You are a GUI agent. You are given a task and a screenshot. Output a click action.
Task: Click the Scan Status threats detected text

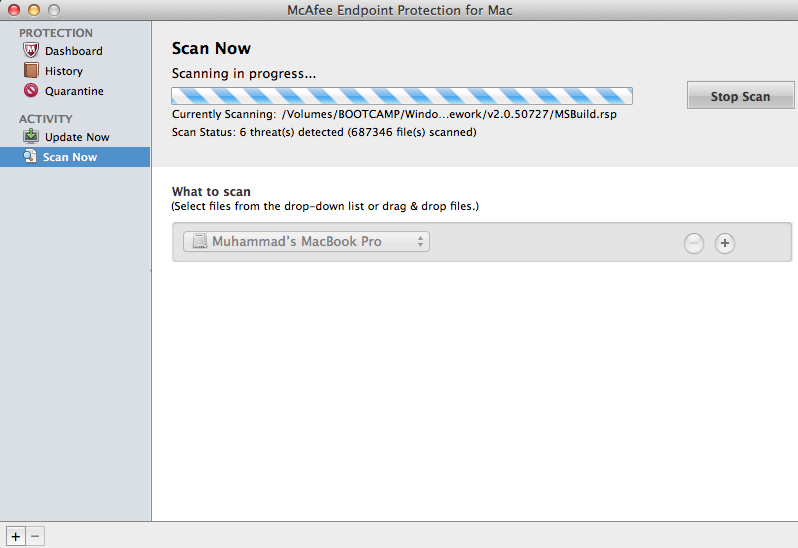coord(324,132)
